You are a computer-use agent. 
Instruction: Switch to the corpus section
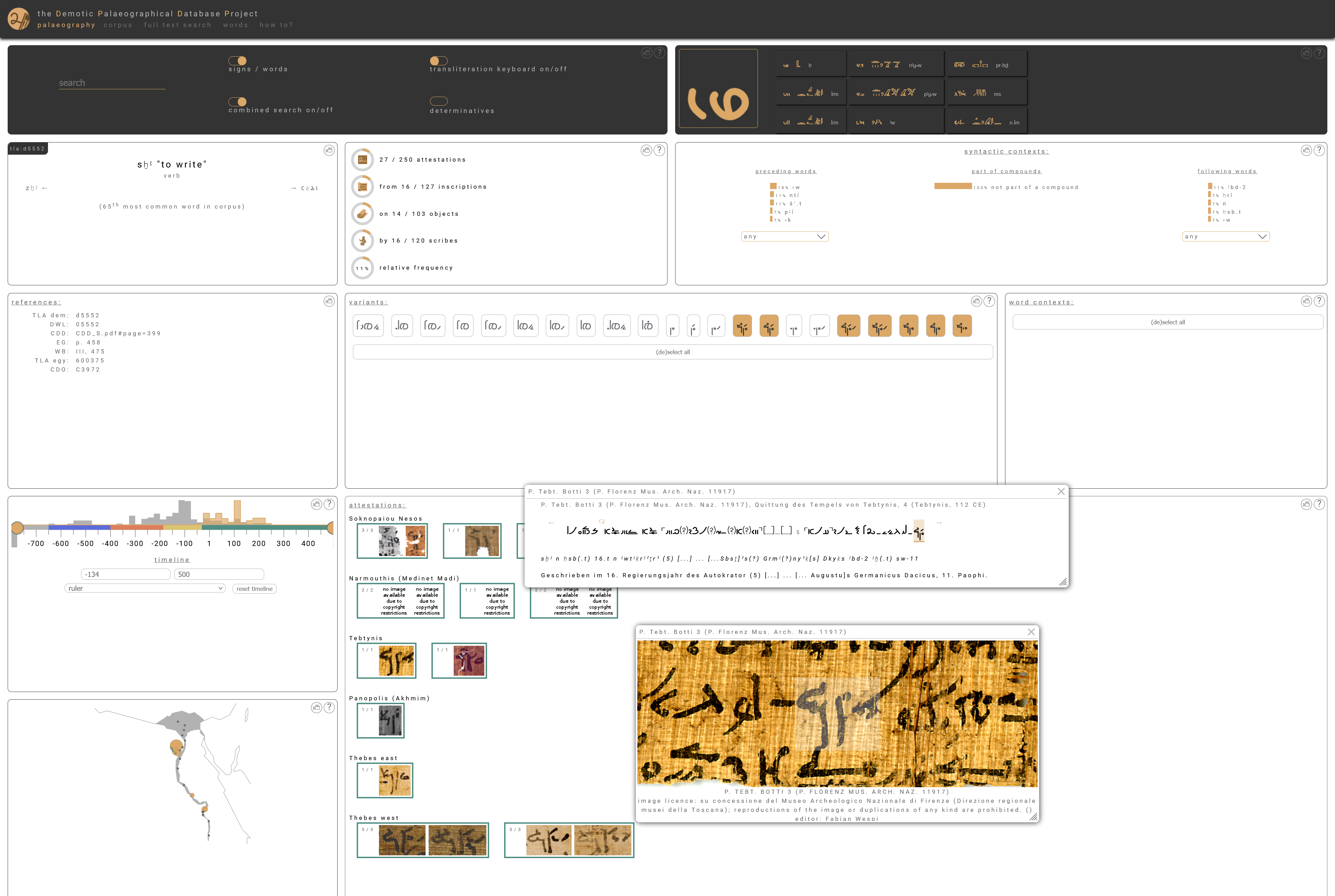pyautogui.click(x=118, y=25)
